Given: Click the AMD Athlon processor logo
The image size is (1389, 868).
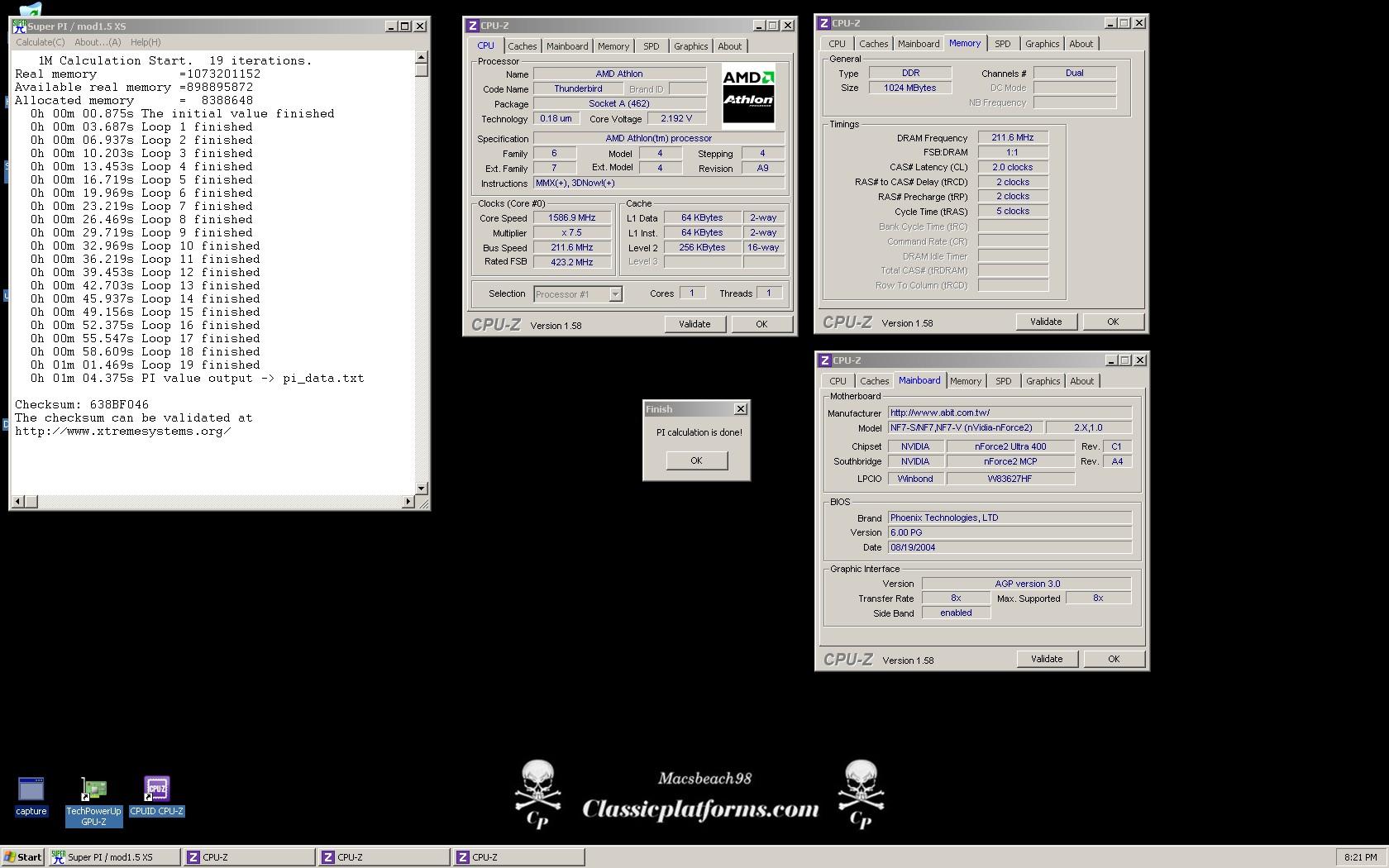Looking at the screenshot, I should pyautogui.click(x=748, y=95).
